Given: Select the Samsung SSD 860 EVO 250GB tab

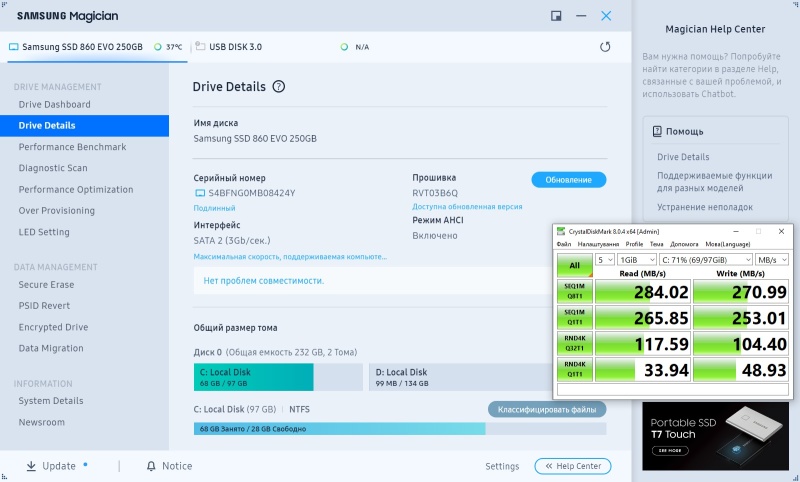Looking at the screenshot, I should 95,47.
